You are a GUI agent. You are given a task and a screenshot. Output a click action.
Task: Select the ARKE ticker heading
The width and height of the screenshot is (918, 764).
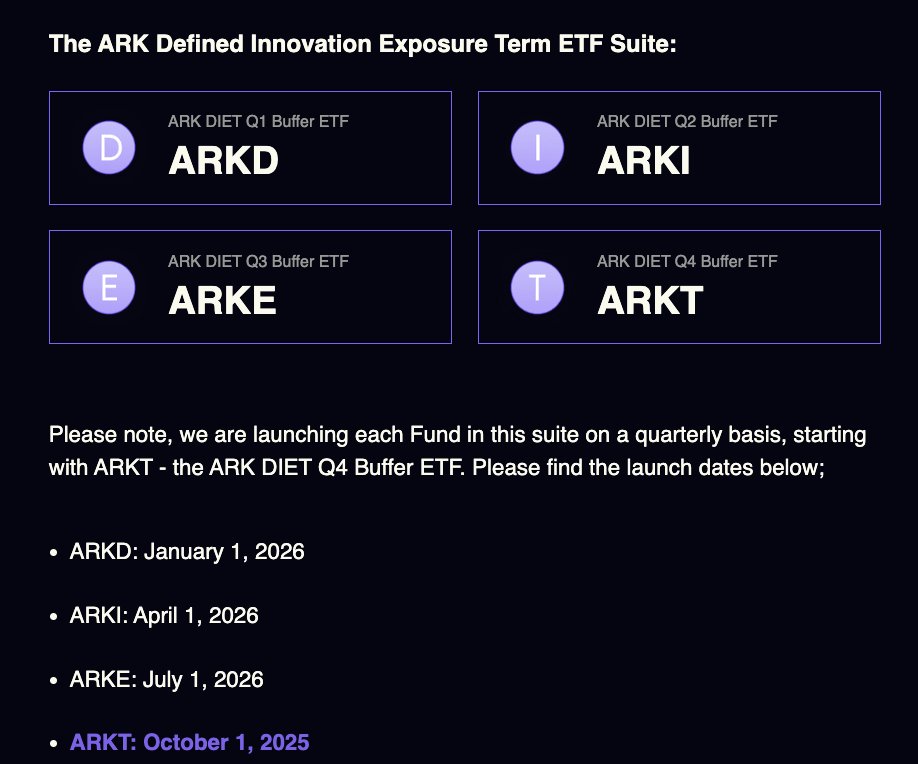click(222, 300)
